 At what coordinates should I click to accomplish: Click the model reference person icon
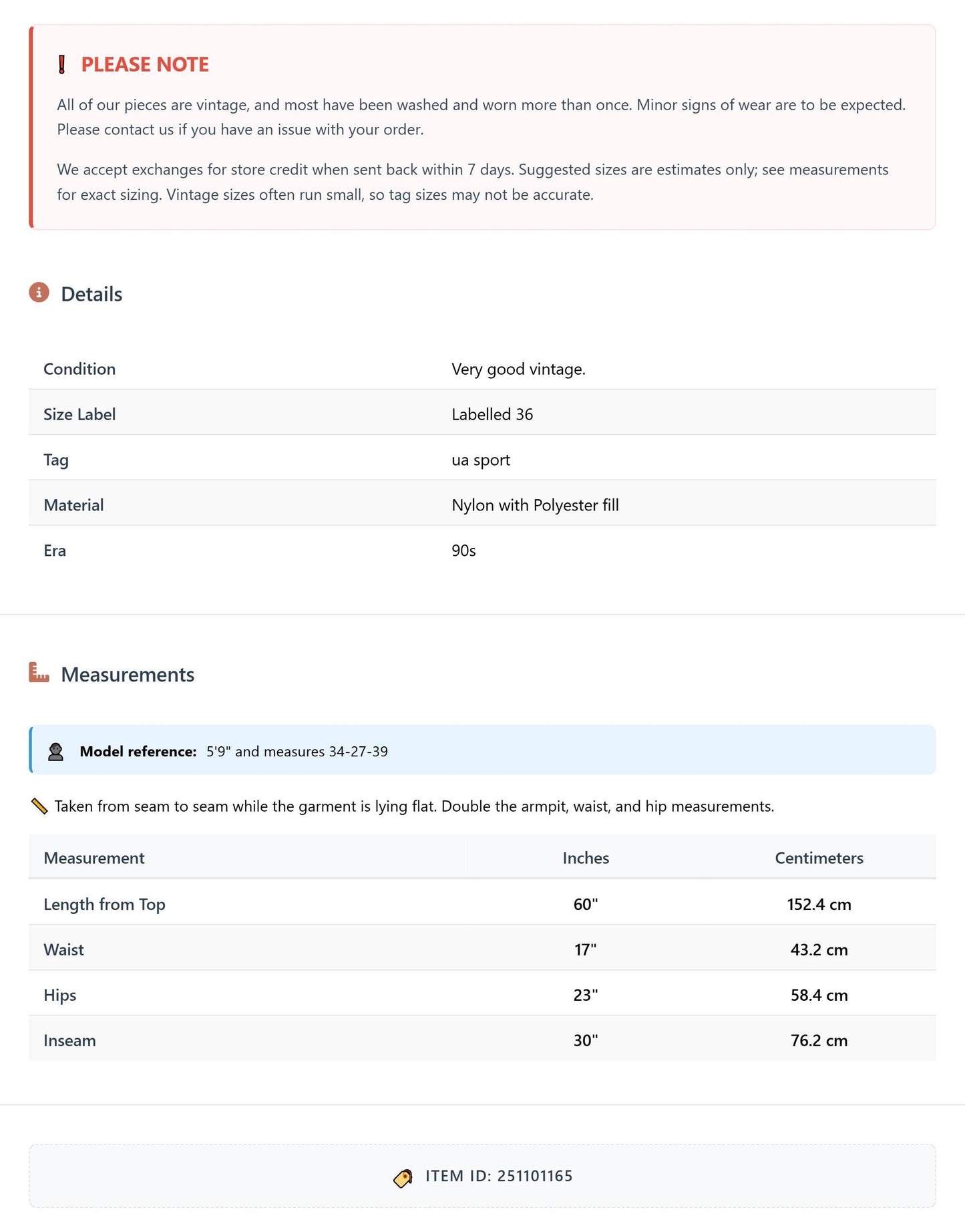56,752
